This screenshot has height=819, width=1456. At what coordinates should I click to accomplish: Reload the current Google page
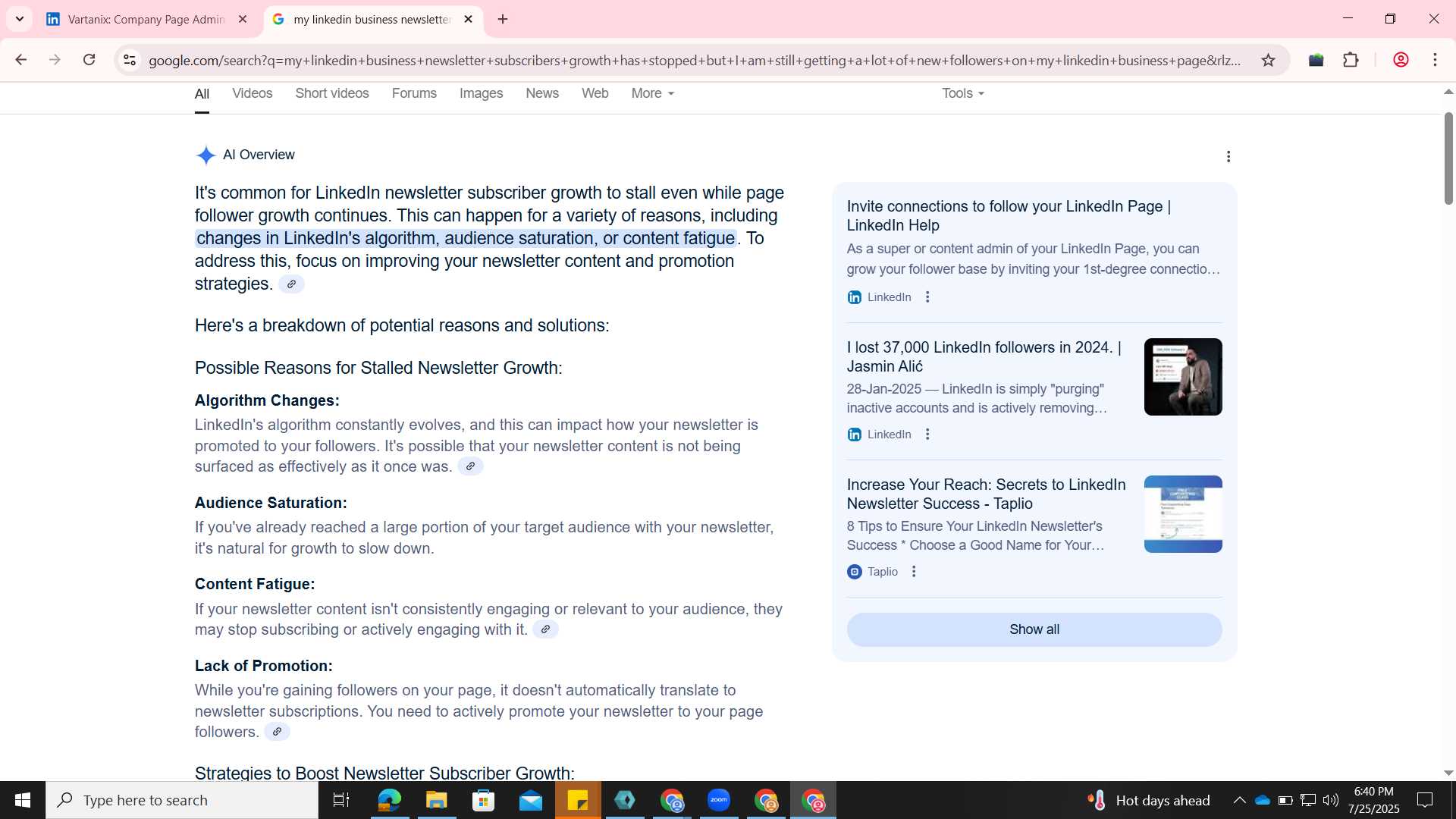pyautogui.click(x=89, y=60)
